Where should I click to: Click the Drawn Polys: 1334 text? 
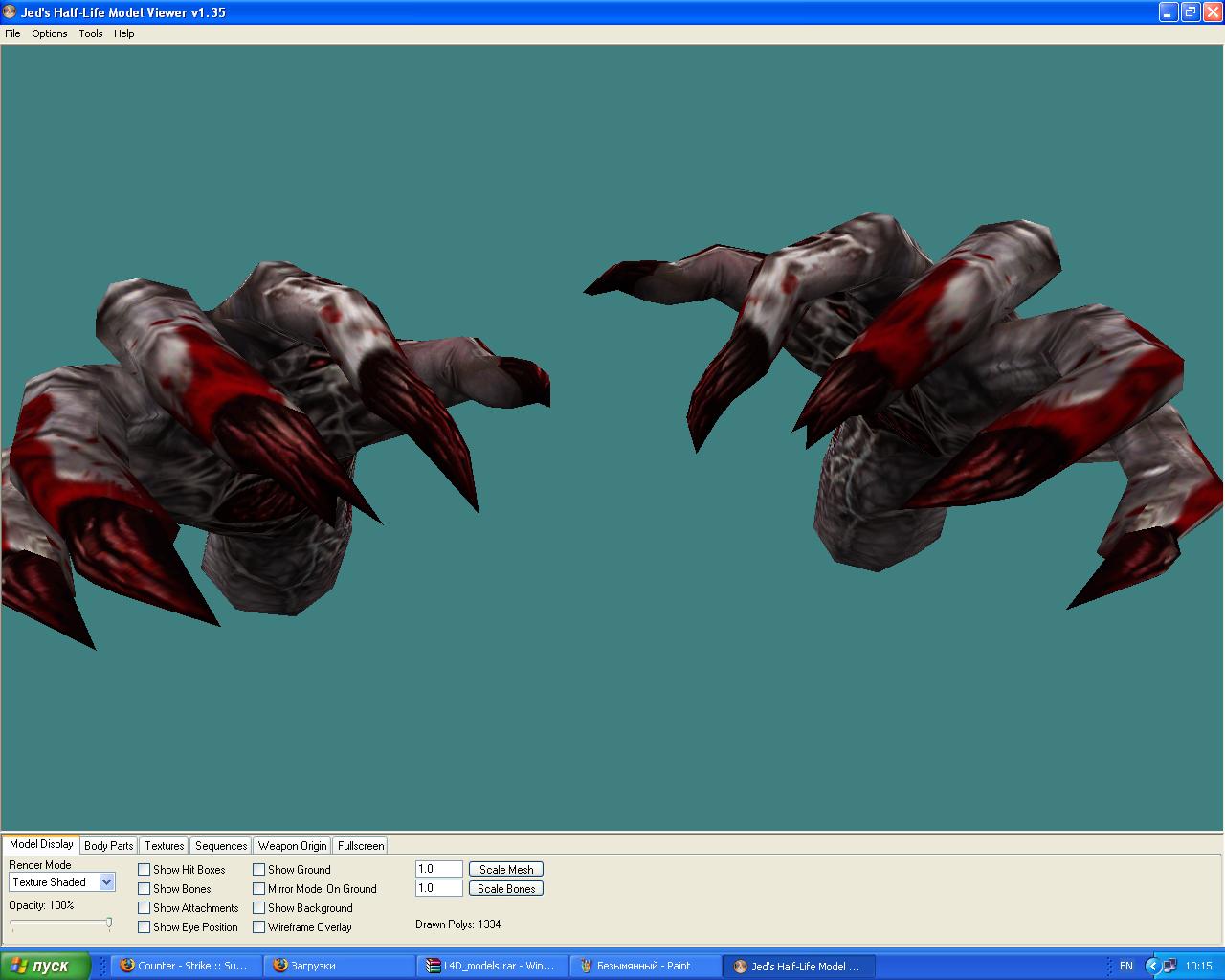click(458, 924)
